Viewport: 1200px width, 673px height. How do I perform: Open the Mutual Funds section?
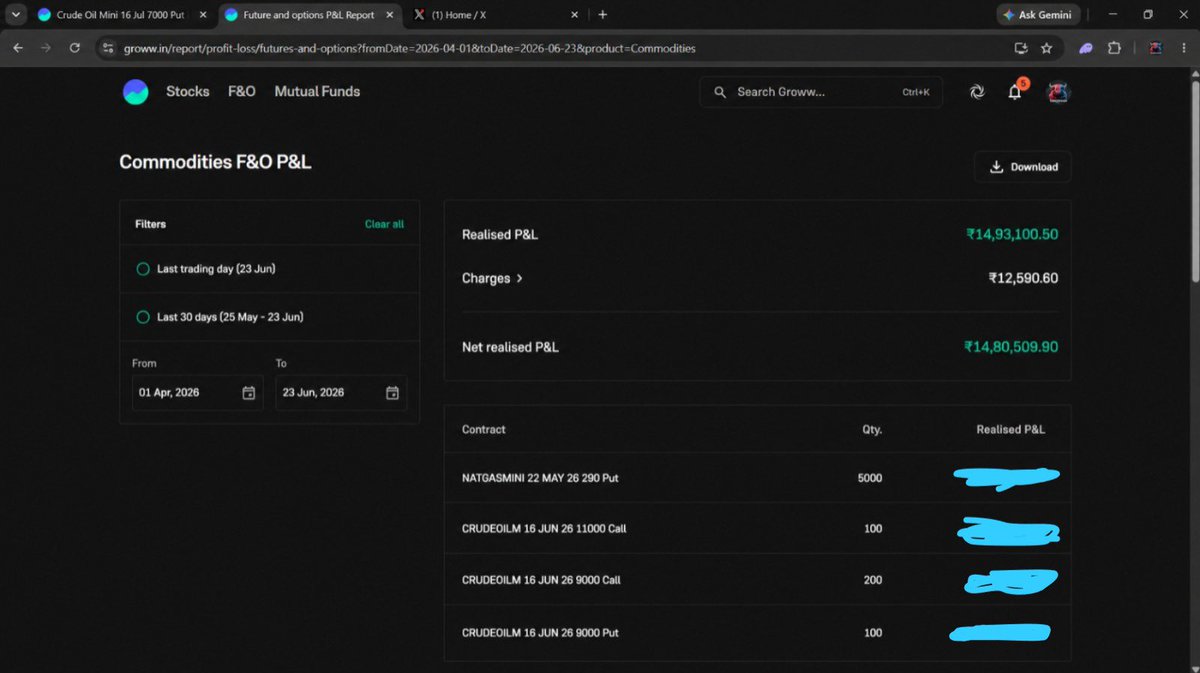(317, 91)
